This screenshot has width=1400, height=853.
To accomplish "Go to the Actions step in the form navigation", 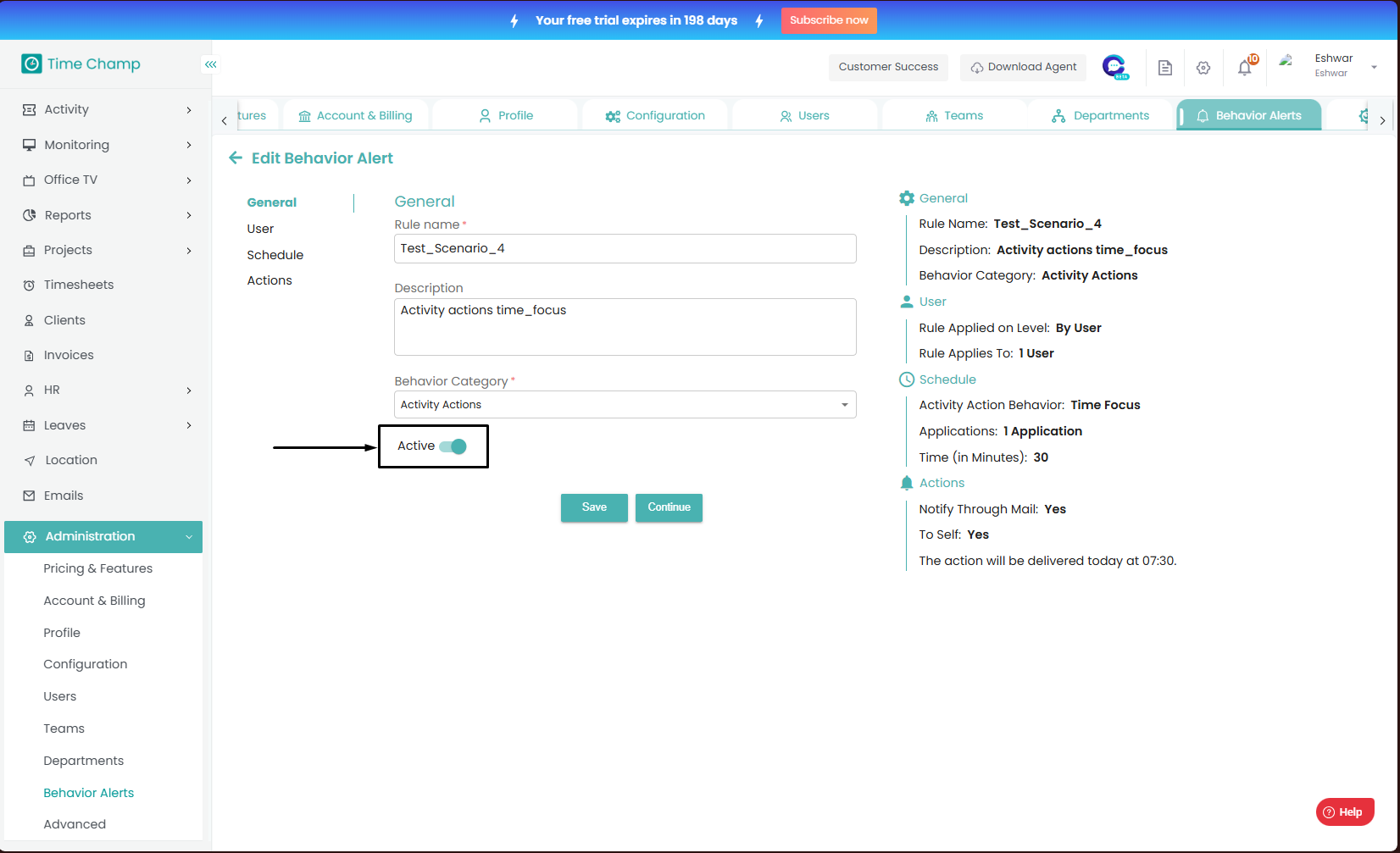I will click(269, 280).
